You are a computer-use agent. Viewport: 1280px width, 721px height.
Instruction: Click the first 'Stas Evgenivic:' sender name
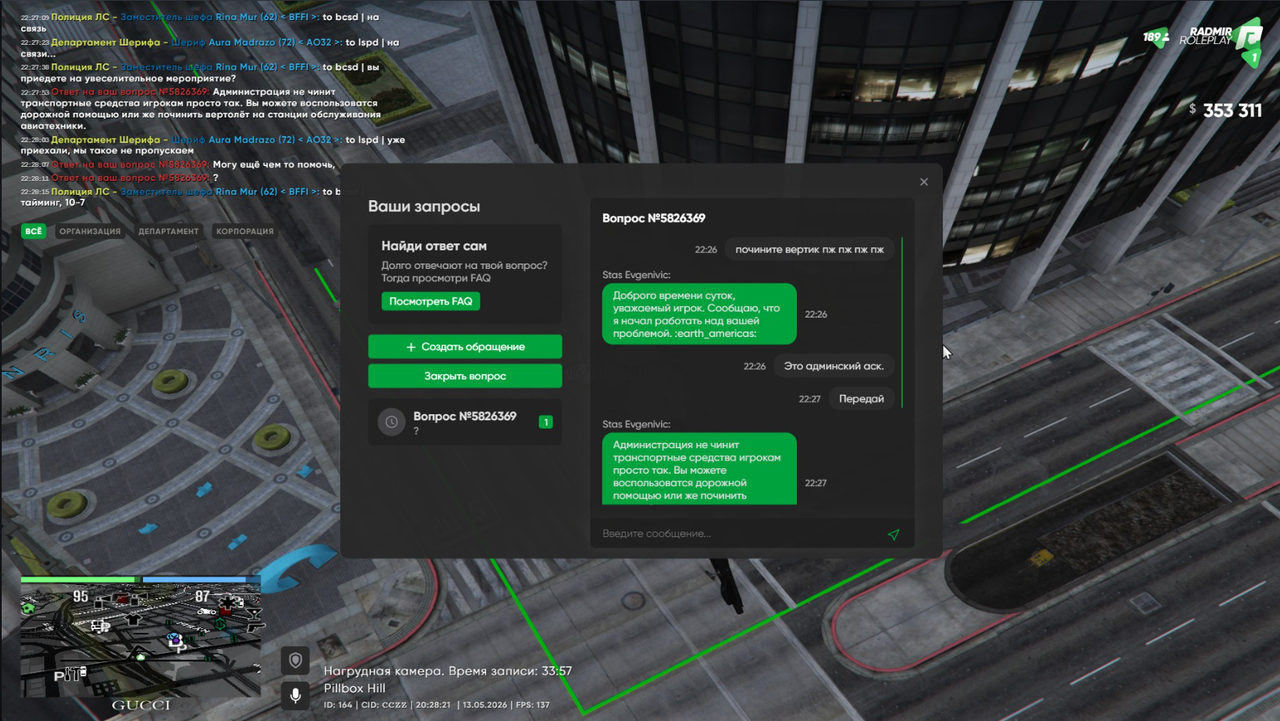point(636,274)
